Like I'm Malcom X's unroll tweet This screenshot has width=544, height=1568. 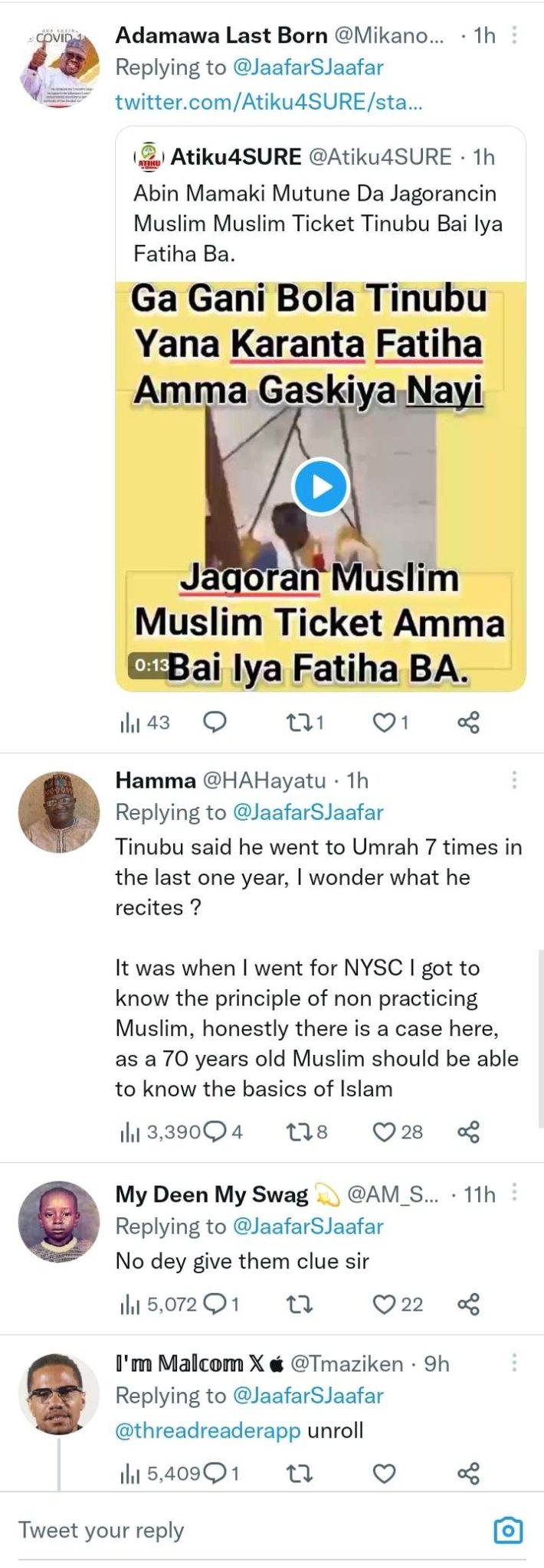tap(384, 1473)
